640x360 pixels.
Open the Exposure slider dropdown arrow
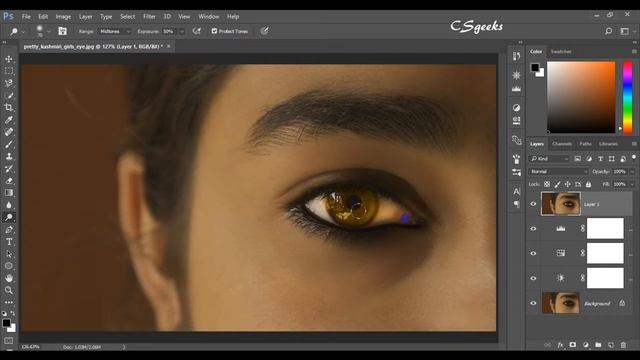(182, 31)
